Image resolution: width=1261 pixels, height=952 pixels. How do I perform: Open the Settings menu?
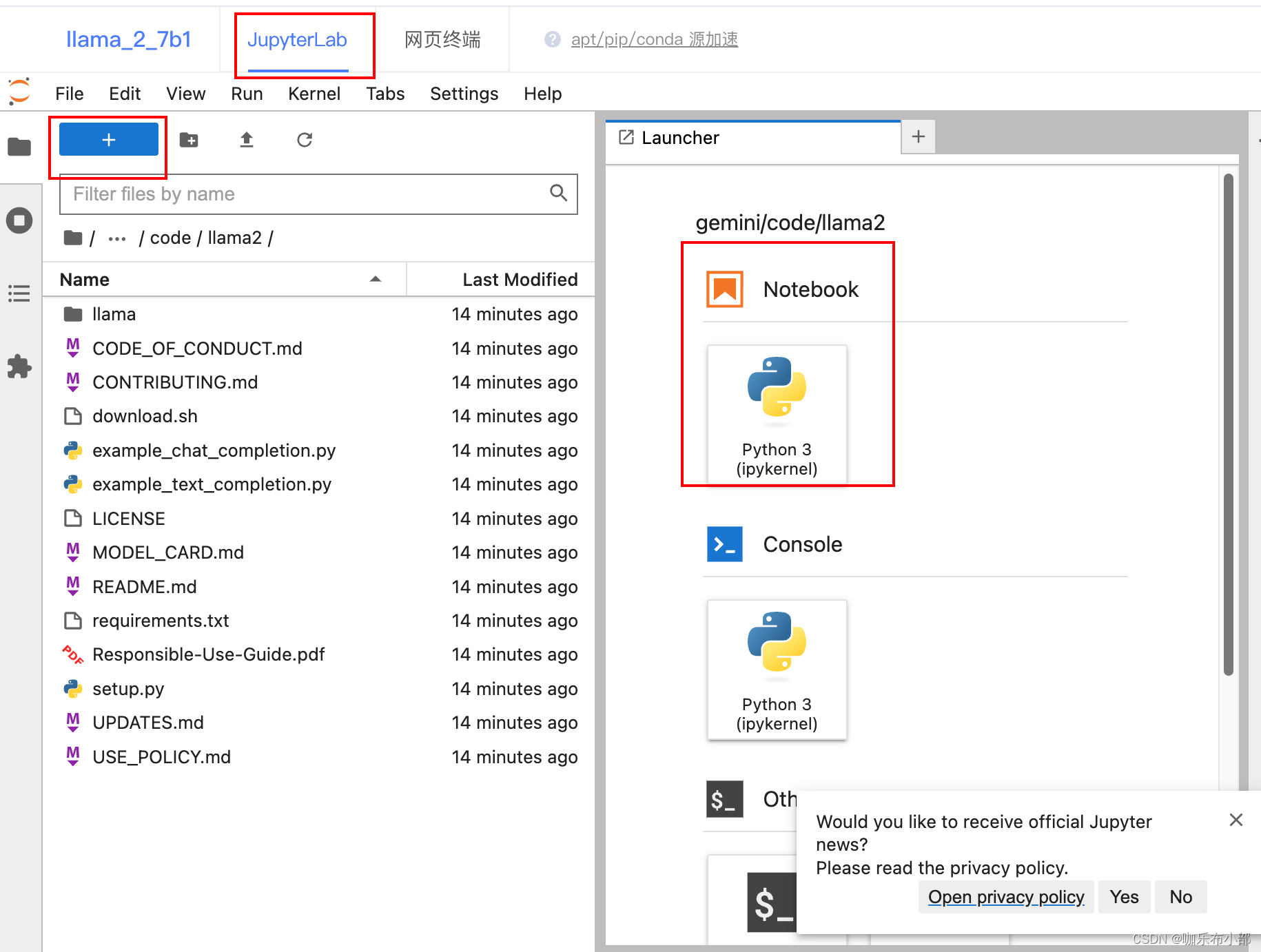tap(464, 94)
